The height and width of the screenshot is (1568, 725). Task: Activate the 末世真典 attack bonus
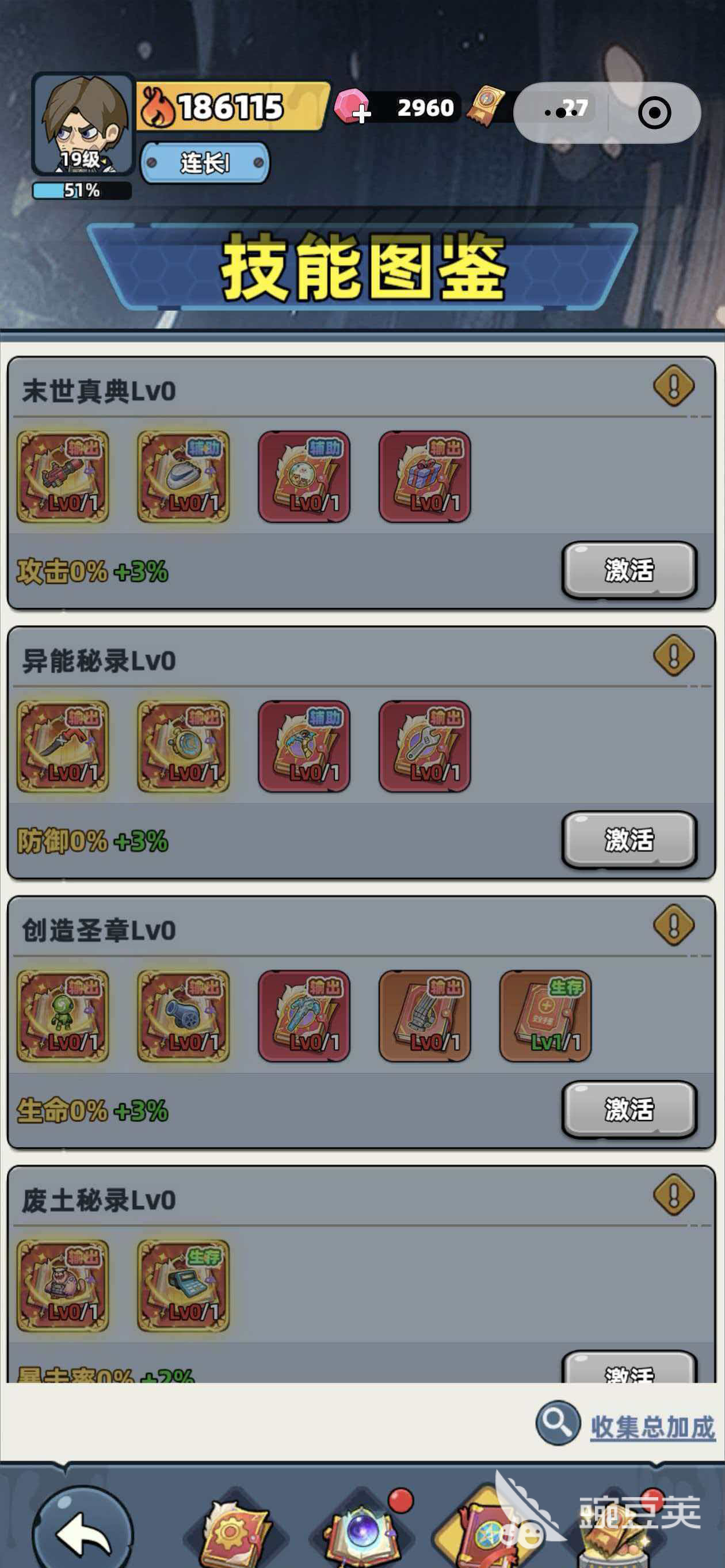point(629,570)
